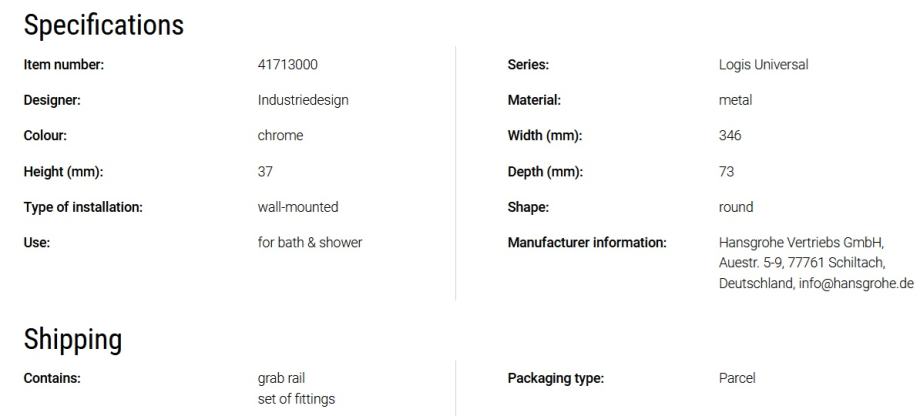Select the depth value 73

pyautogui.click(x=726, y=172)
